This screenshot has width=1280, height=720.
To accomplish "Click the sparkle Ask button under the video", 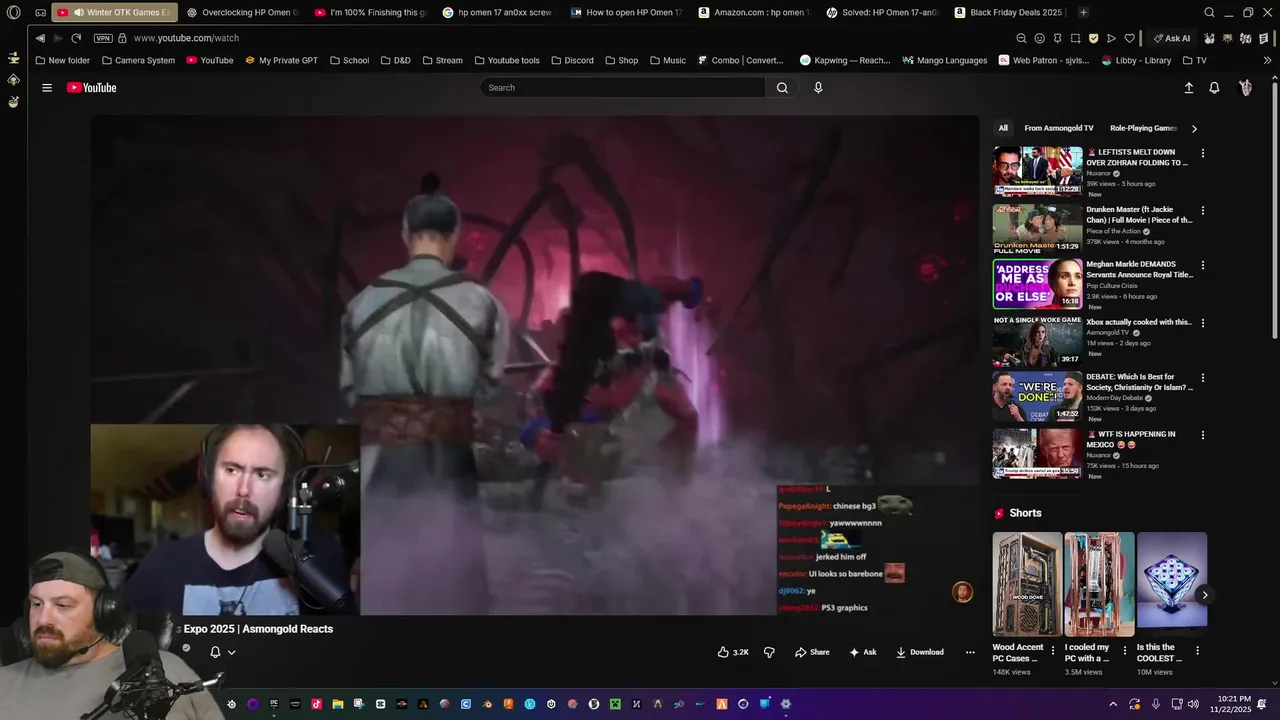I will coord(863,652).
